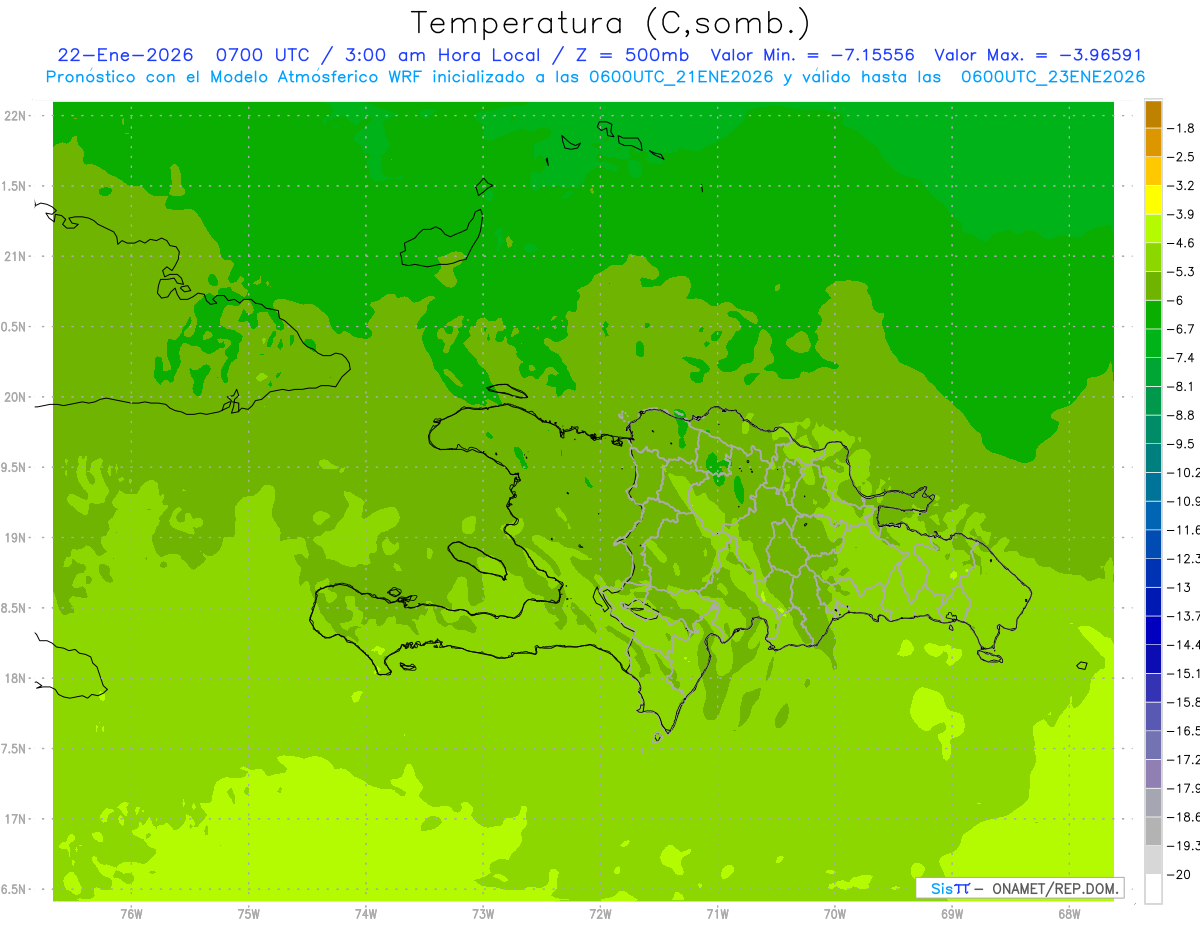Click the '74W' longitude label
The width and height of the screenshot is (1200, 927).
coord(366,913)
